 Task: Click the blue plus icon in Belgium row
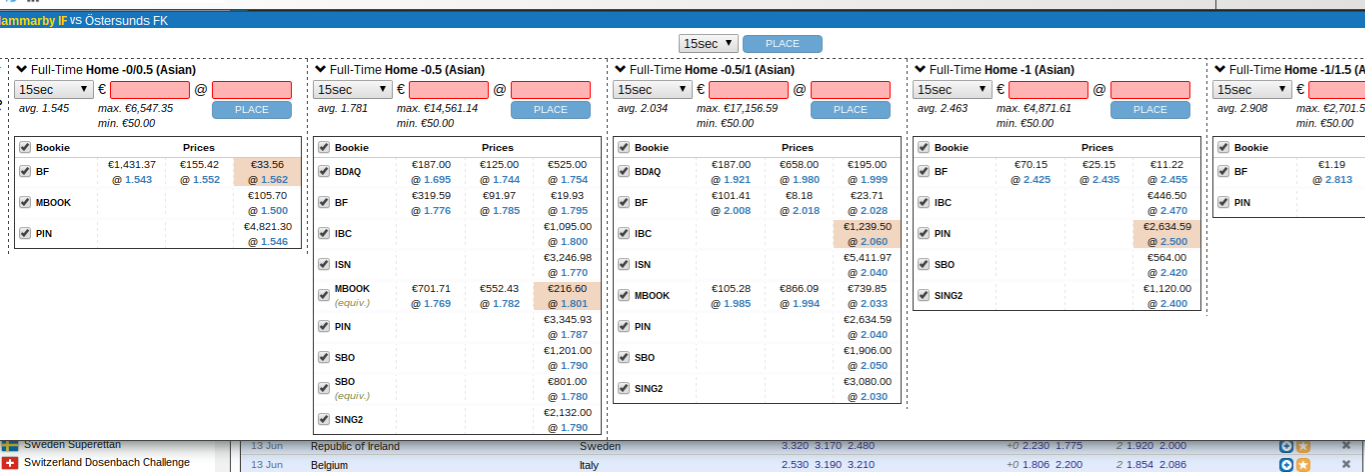[1286, 465]
